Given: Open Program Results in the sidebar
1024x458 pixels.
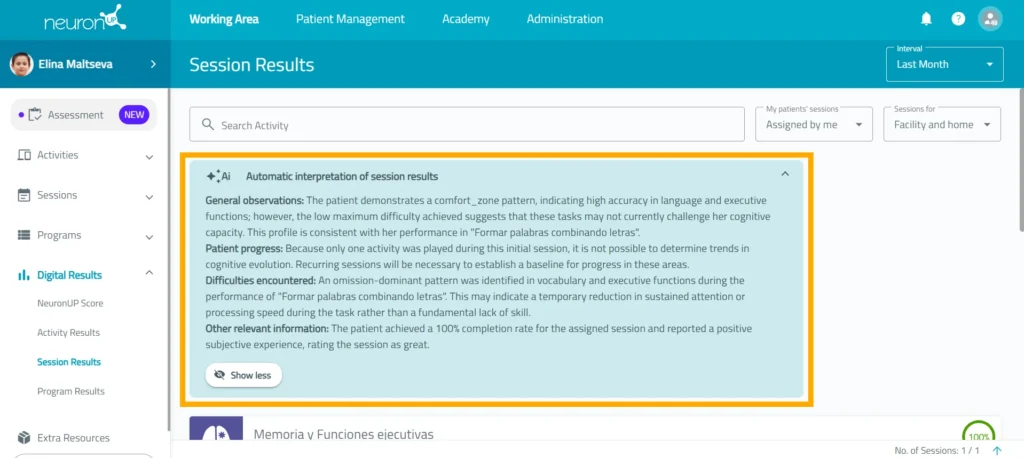Looking at the screenshot, I should click(71, 391).
